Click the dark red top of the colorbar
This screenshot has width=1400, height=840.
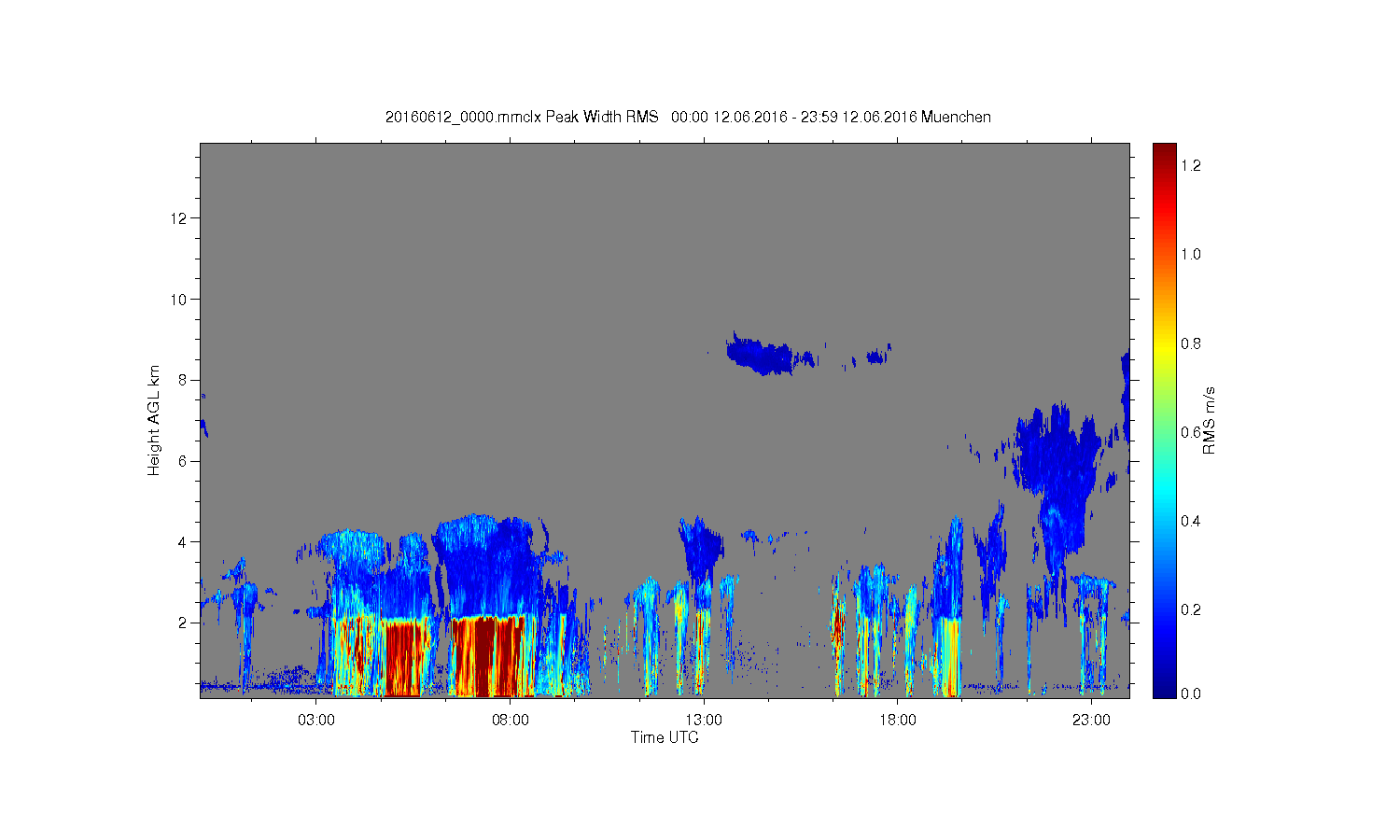pyautogui.click(x=1164, y=154)
